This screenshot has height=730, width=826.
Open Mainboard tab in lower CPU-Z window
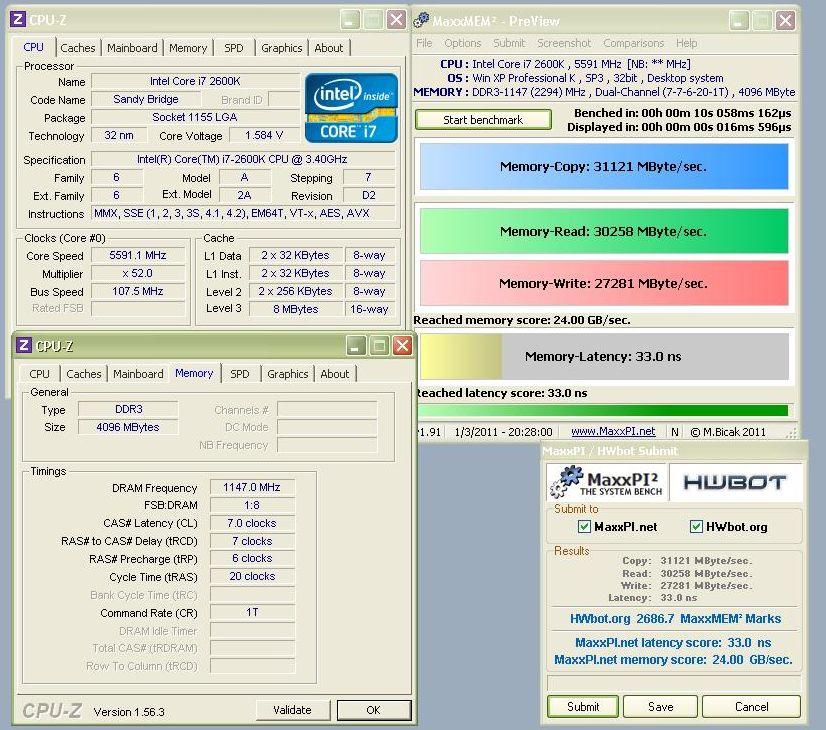point(138,374)
